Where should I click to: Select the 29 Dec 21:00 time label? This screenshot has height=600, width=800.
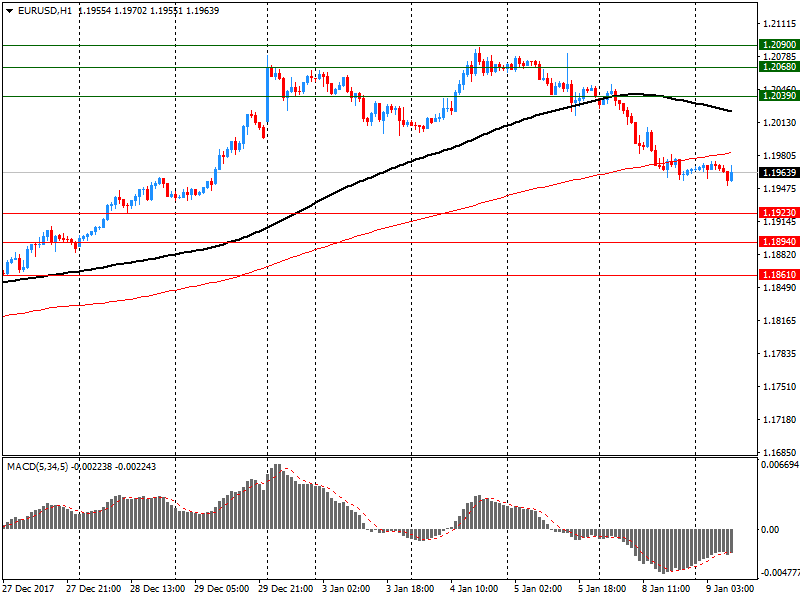point(288,589)
